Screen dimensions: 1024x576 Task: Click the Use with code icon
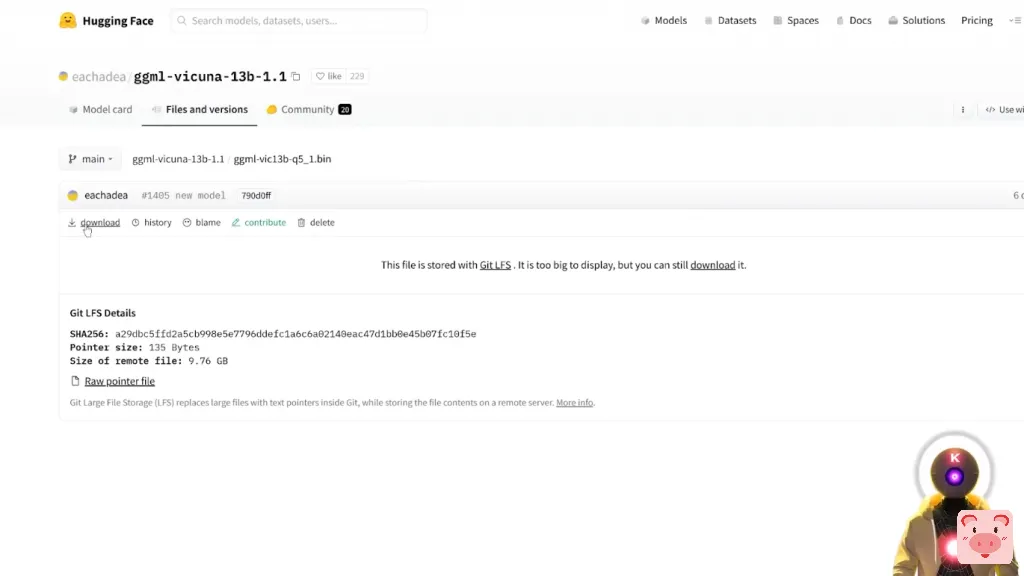[990, 110]
